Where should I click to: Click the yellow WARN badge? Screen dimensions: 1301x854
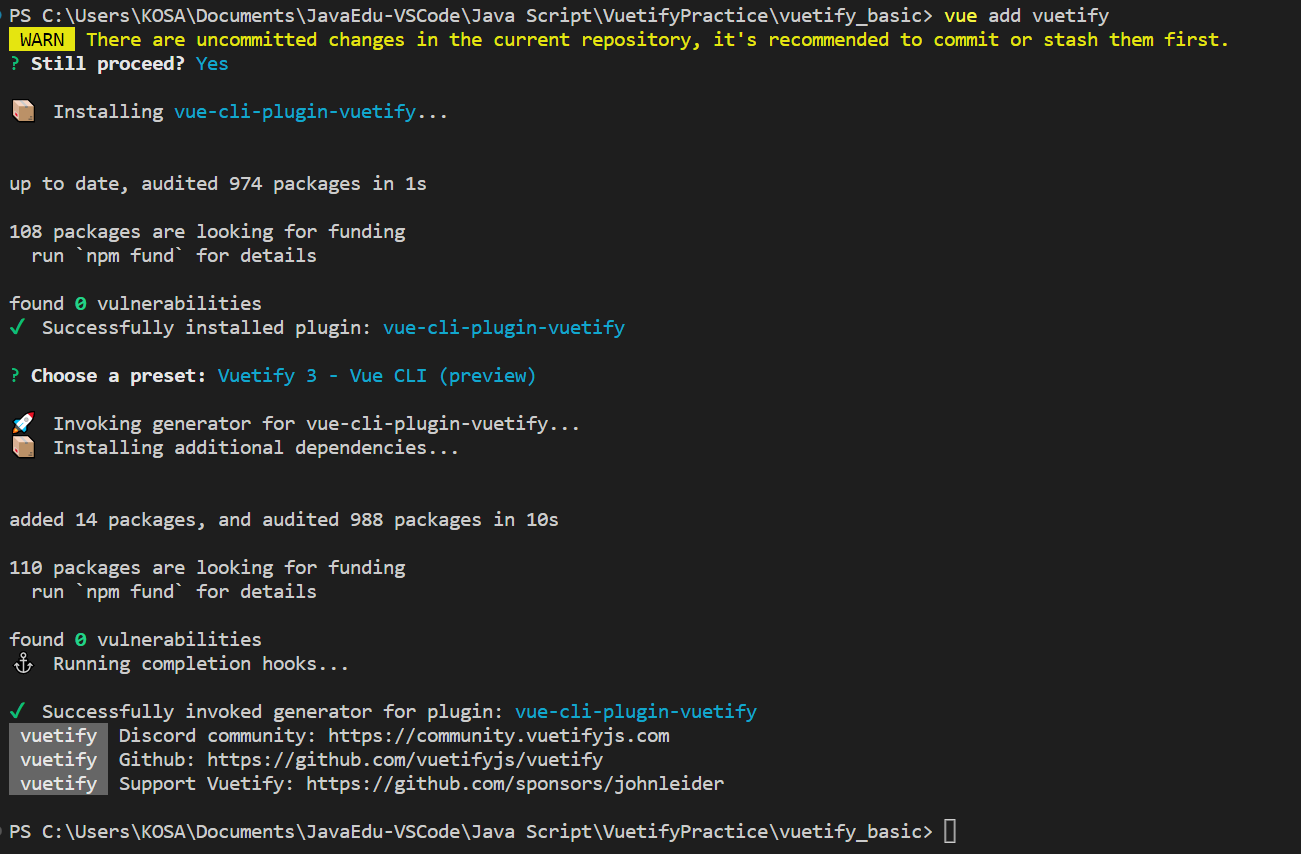(42, 40)
